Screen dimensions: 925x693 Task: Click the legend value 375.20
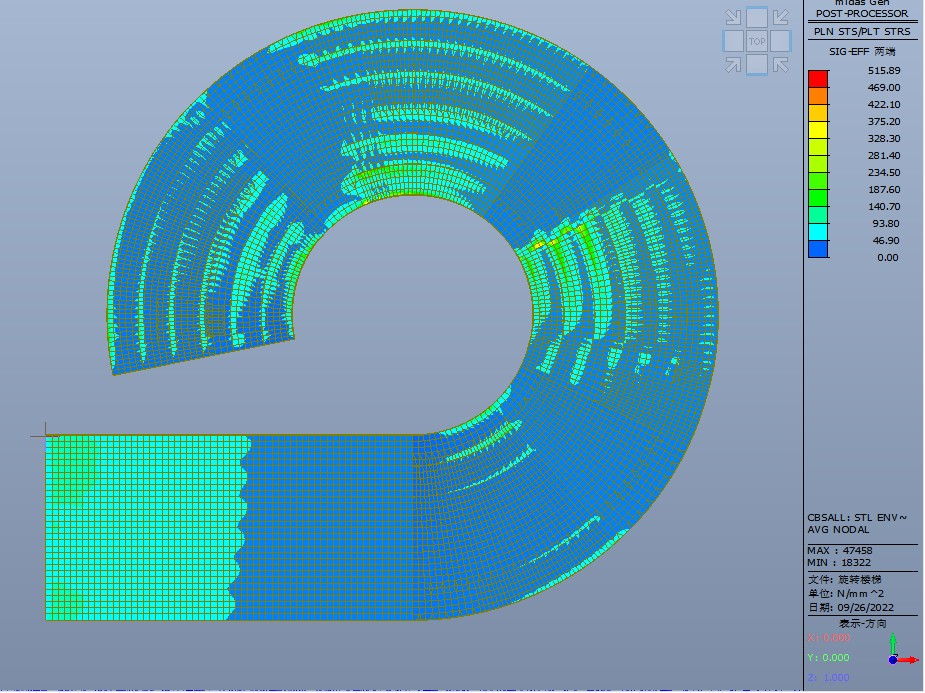pos(884,121)
